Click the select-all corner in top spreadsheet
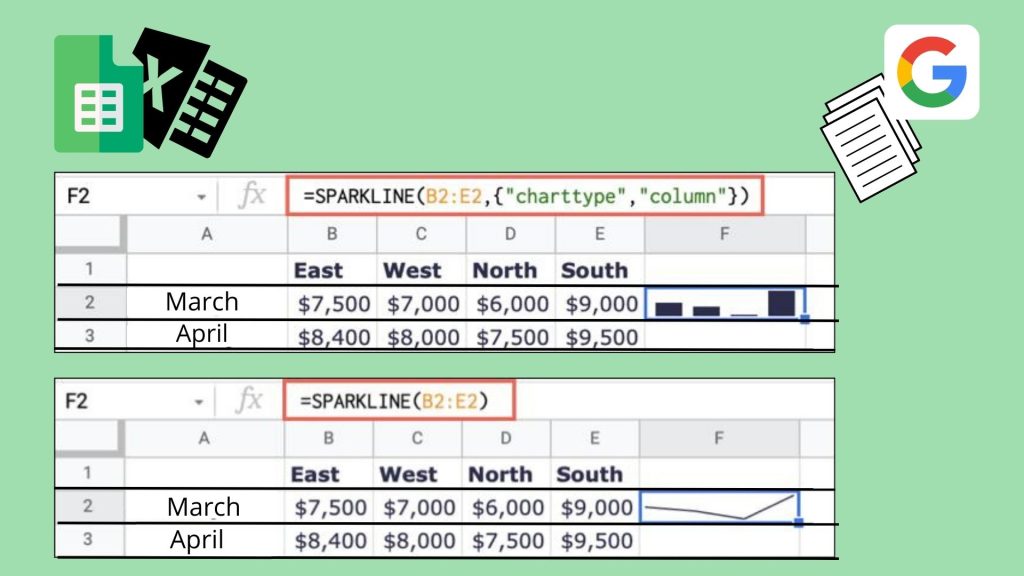1024x576 pixels. [90, 234]
